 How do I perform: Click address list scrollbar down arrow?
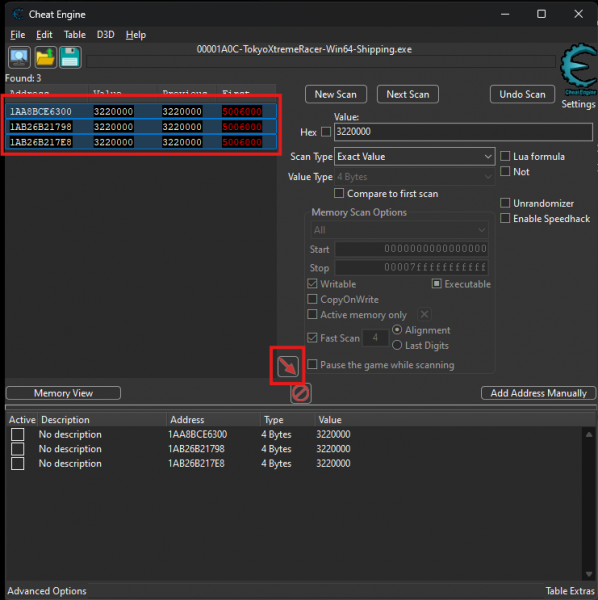pos(589,574)
